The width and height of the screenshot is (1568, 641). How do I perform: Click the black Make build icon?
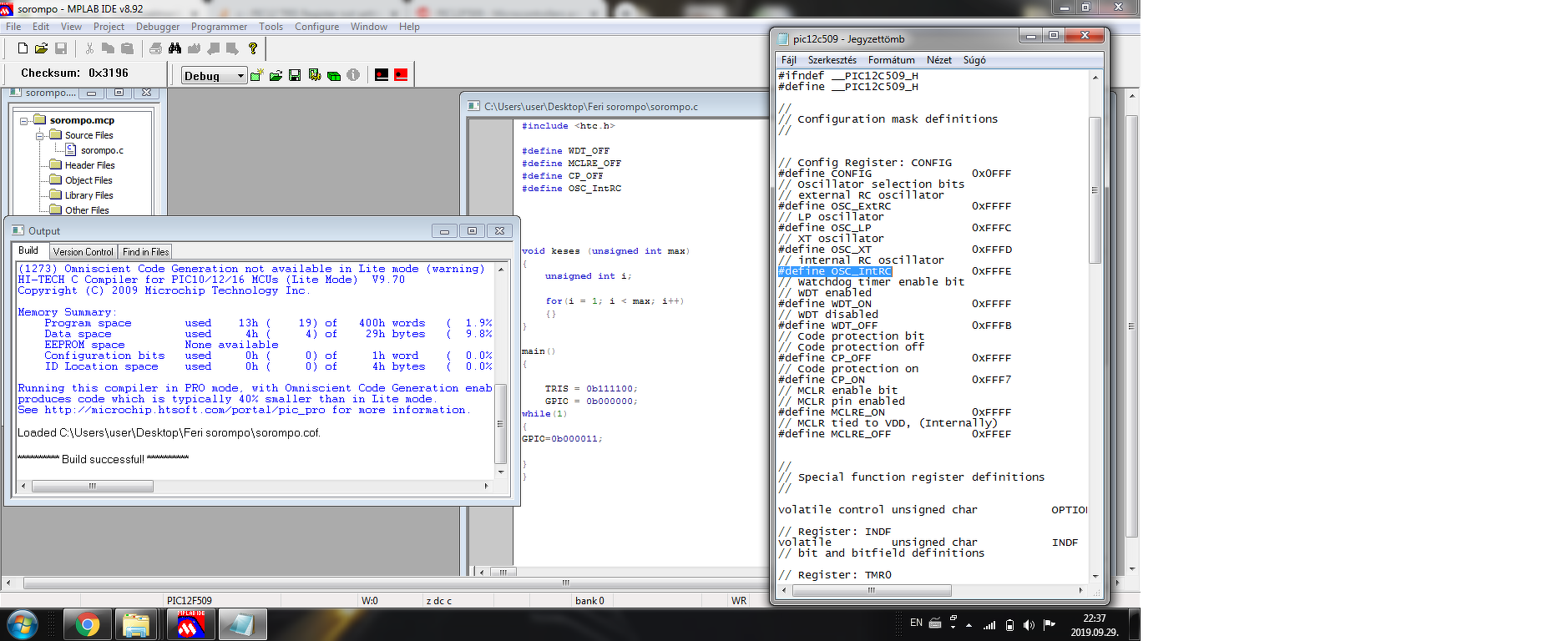(x=382, y=75)
